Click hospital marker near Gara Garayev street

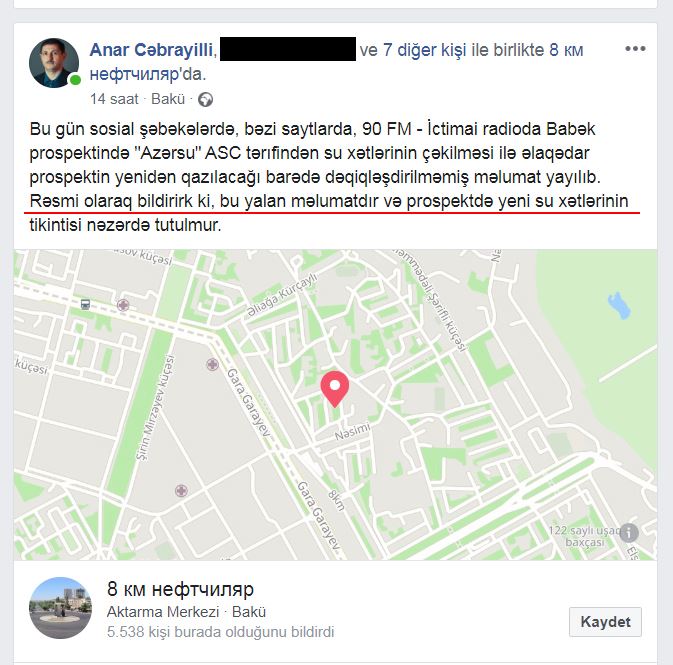click(x=212, y=365)
